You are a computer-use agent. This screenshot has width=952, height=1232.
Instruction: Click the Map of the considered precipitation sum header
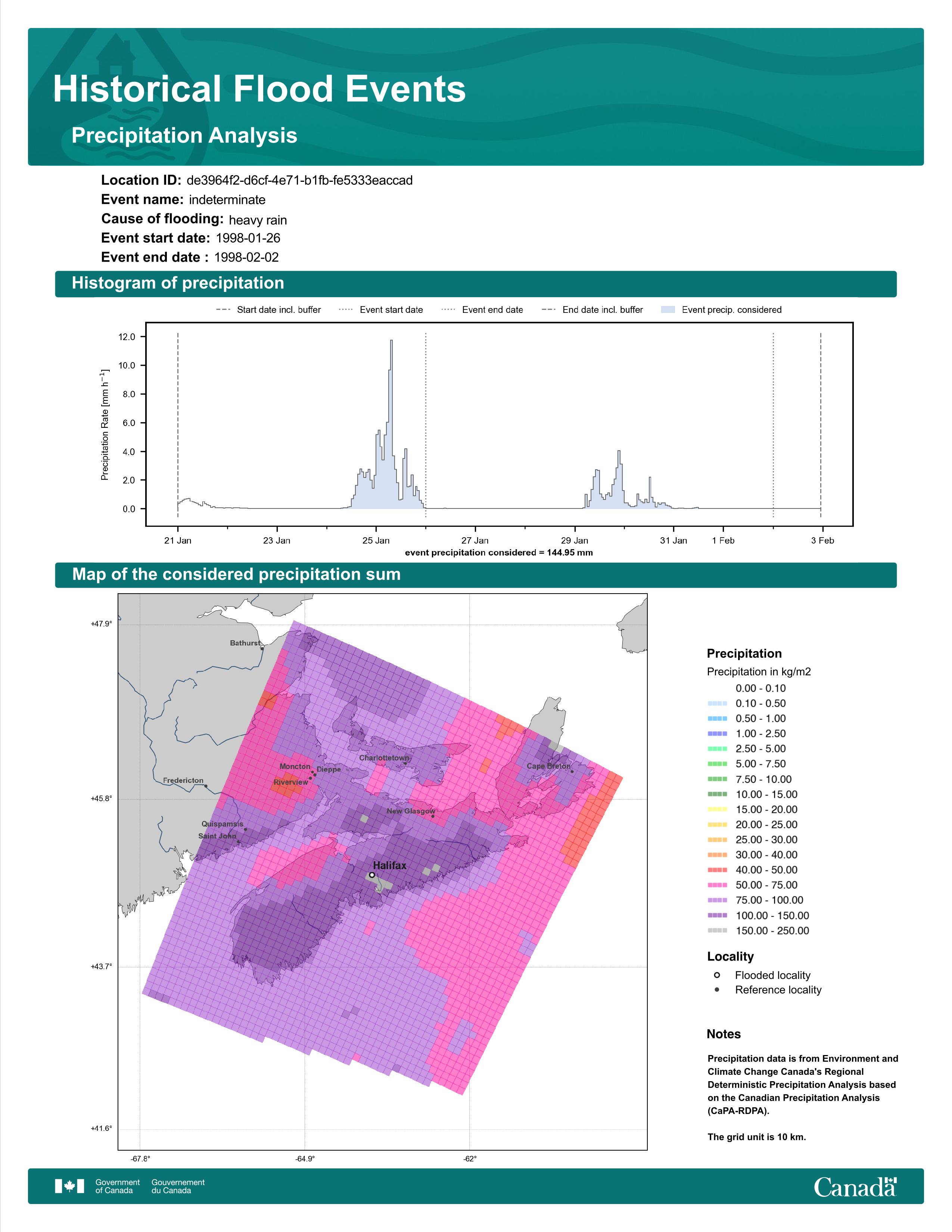pyautogui.click(x=475, y=575)
